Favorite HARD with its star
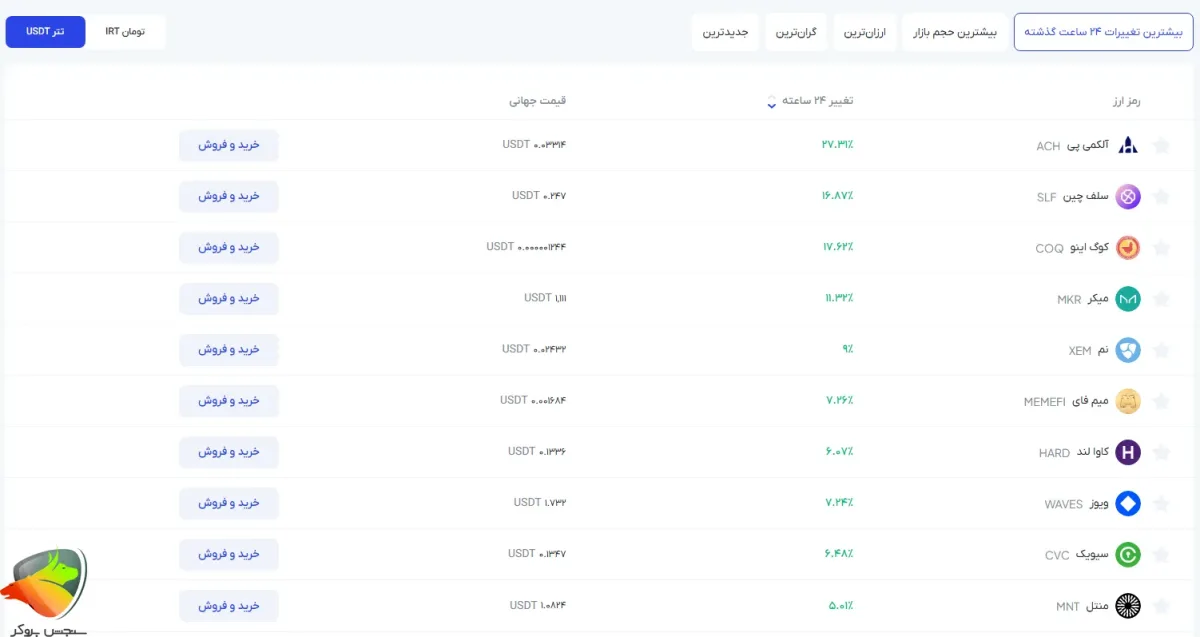 click(1161, 452)
